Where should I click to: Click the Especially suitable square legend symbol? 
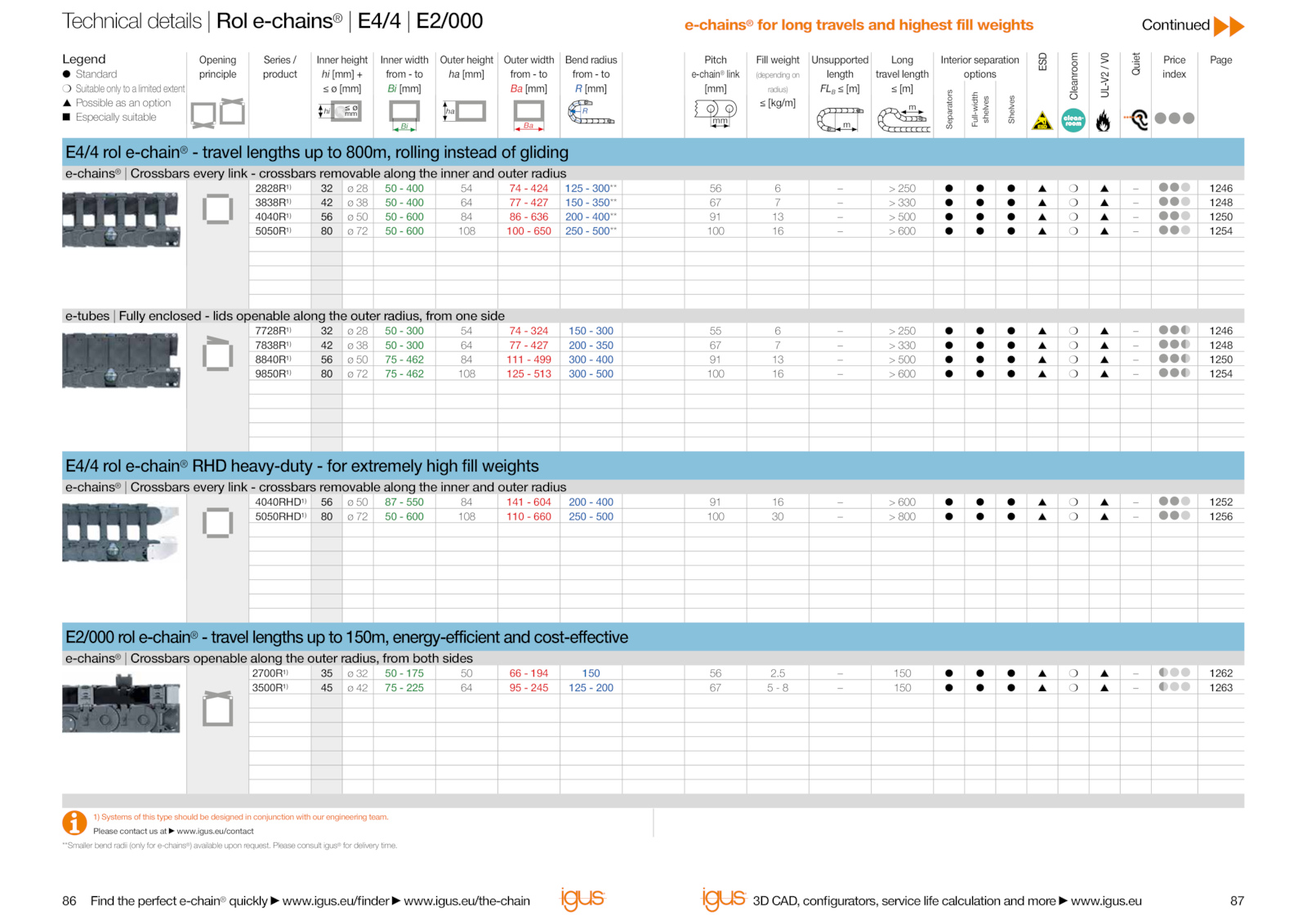(67, 118)
